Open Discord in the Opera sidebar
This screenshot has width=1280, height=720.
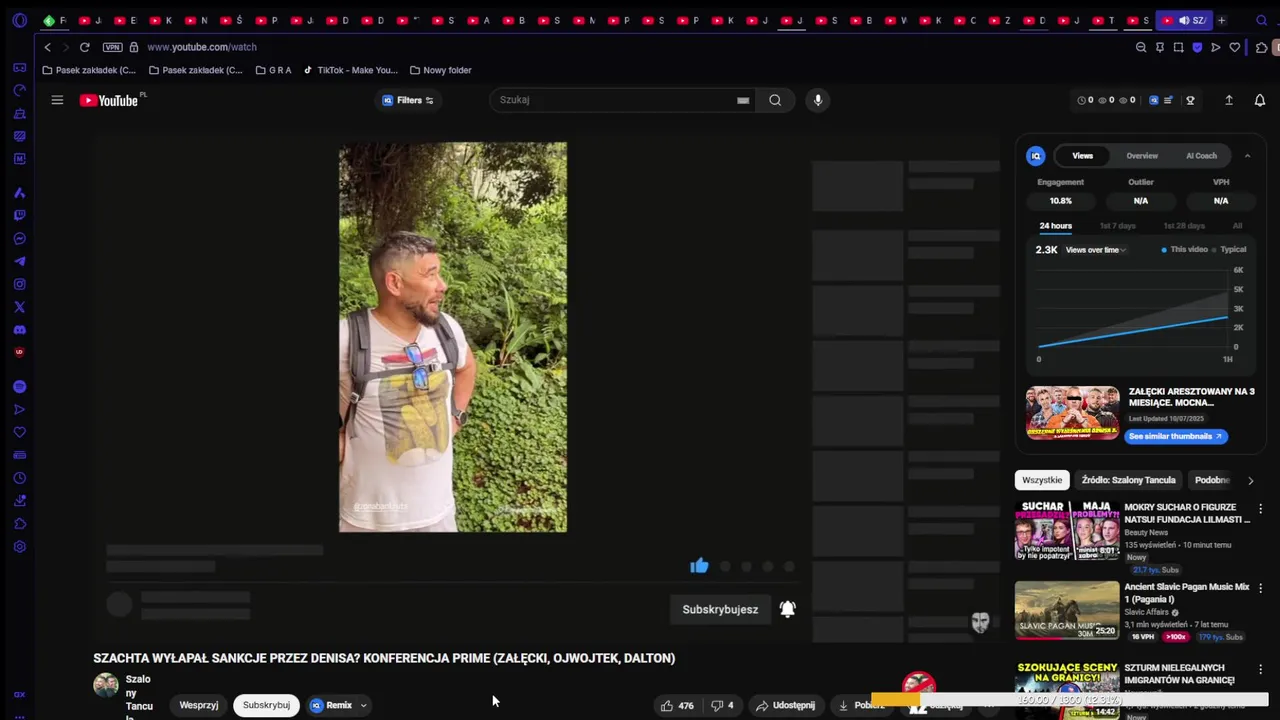[19, 330]
